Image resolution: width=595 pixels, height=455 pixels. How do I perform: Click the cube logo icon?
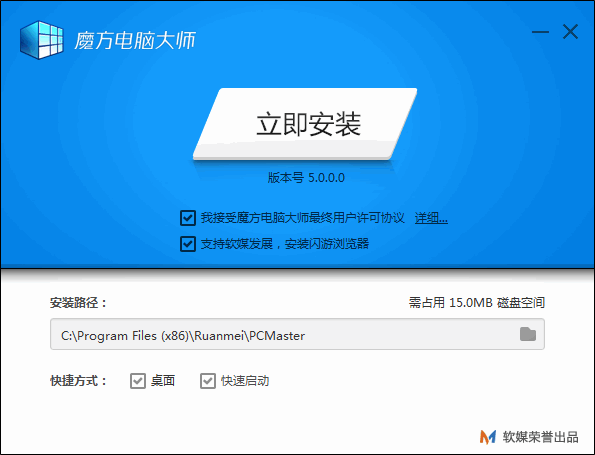41,40
